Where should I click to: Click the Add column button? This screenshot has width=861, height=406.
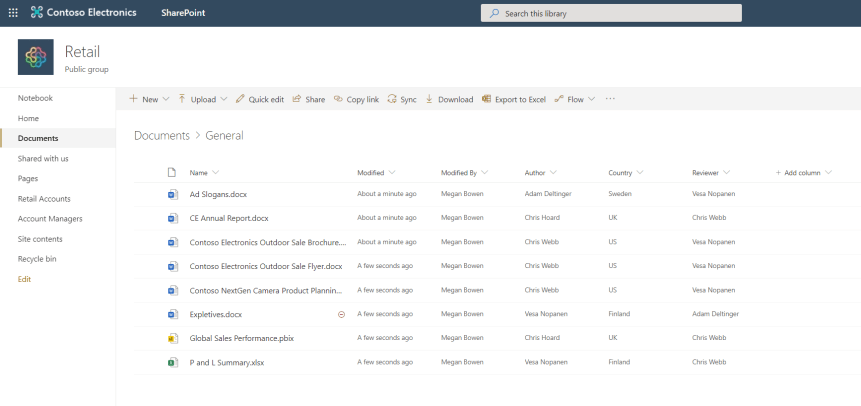click(801, 173)
